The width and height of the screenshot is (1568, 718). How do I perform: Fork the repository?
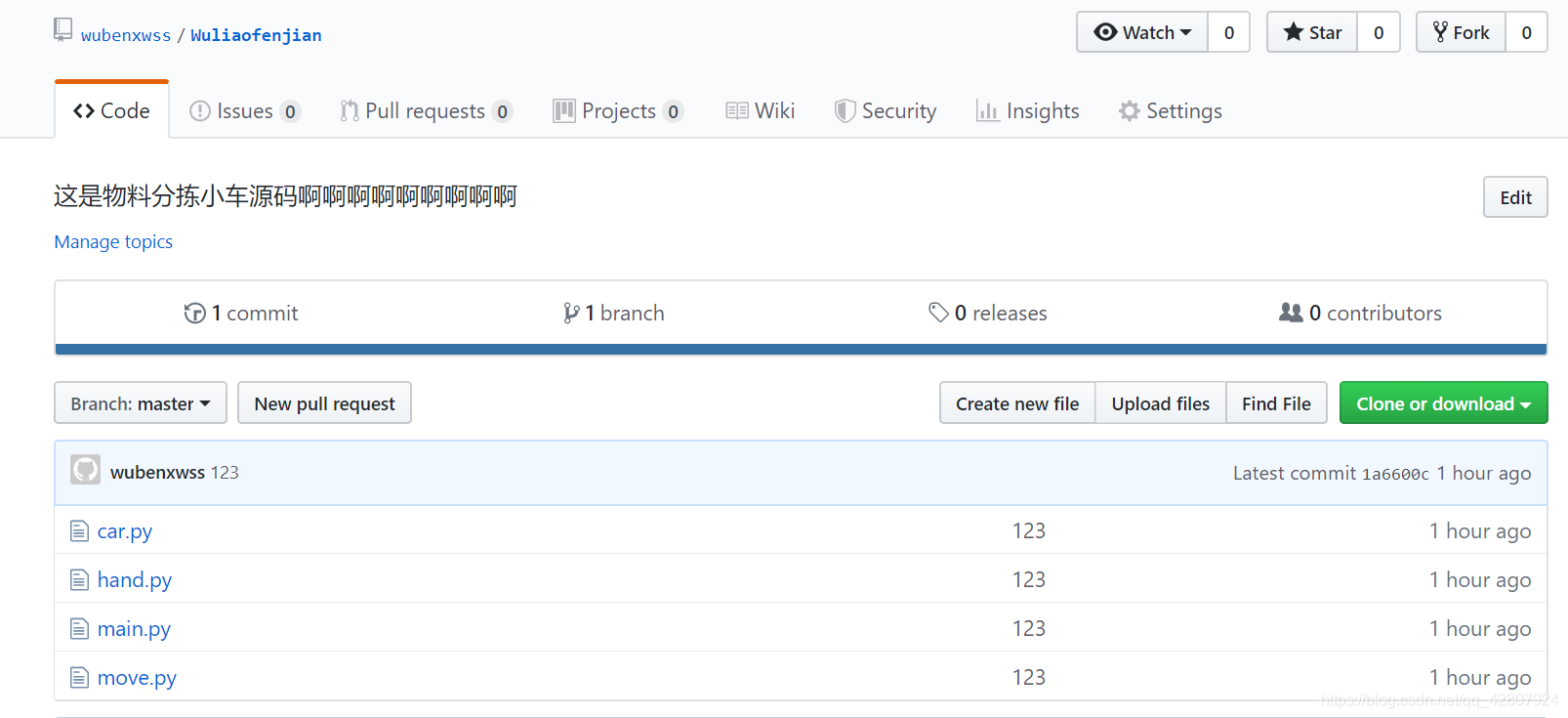point(1461,32)
